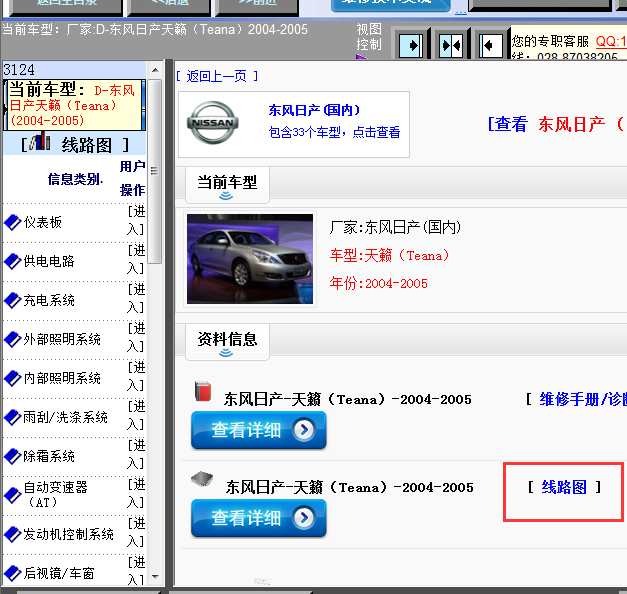Viewport: 627px width, 594px height.
Task: Click [进入] for 自动变速器（AT）row
Action: click(x=136, y=493)
